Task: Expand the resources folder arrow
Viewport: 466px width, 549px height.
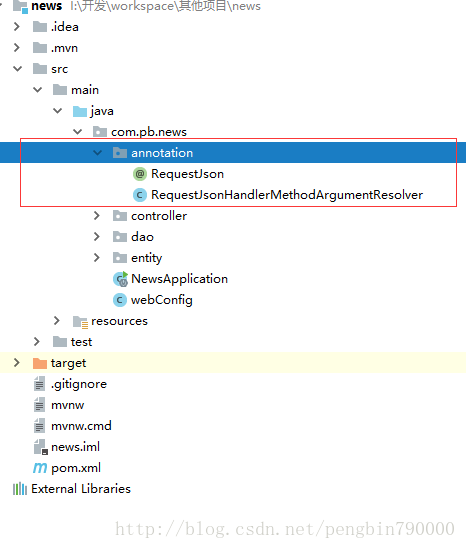Action: point(57,321)
